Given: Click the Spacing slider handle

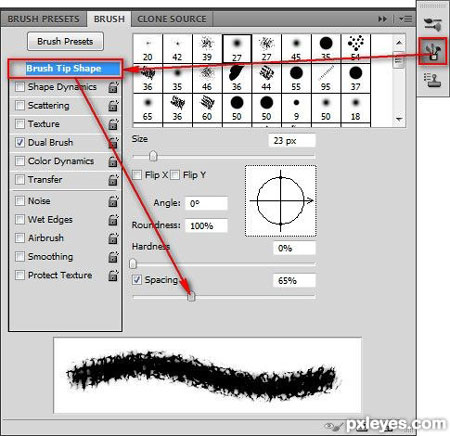Looking at the screenshot, I should (x=191, y=296).
